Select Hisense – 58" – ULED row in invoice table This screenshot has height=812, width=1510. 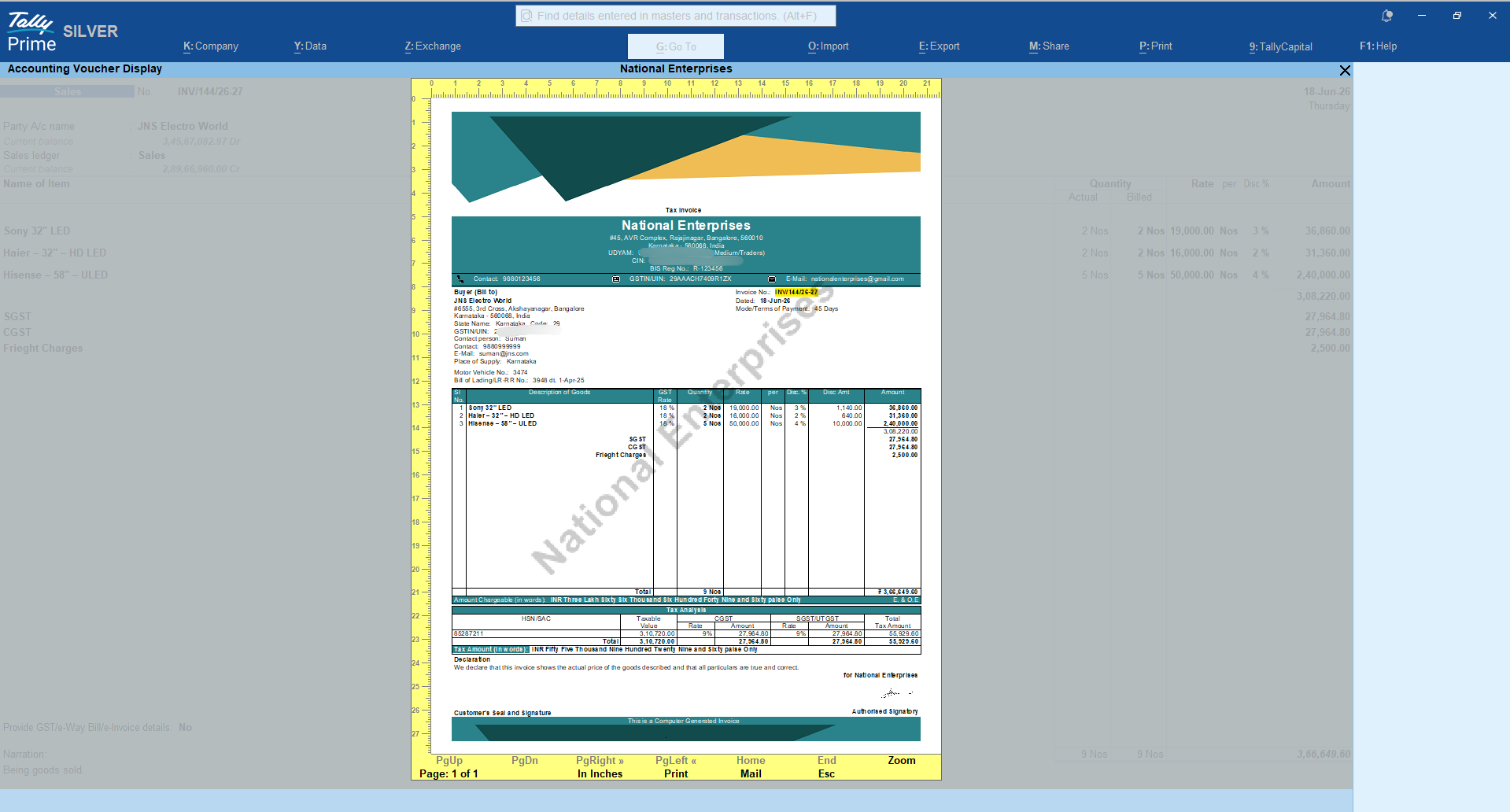[x=685, y=424]
